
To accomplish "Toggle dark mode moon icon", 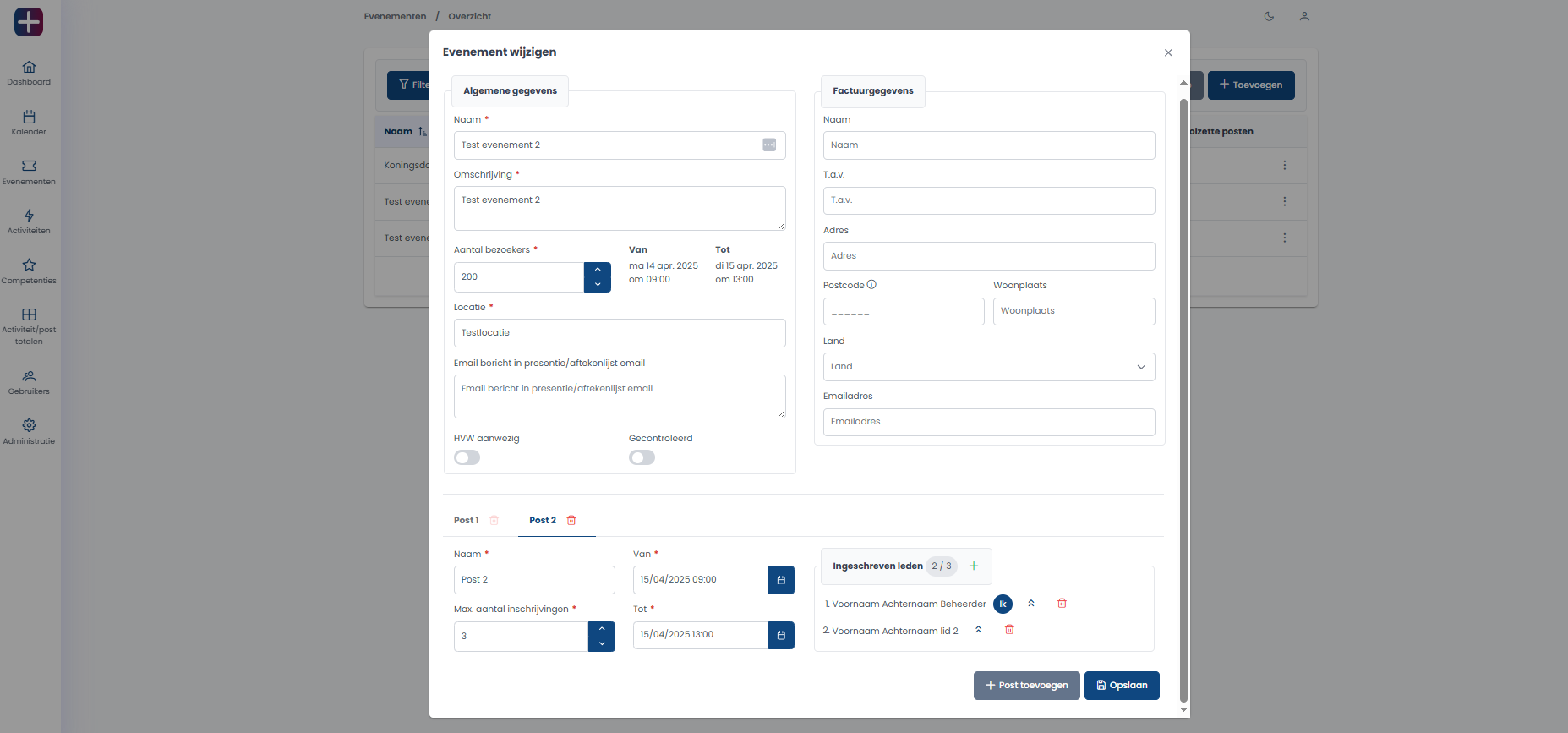I will [x=1269, y=16].
